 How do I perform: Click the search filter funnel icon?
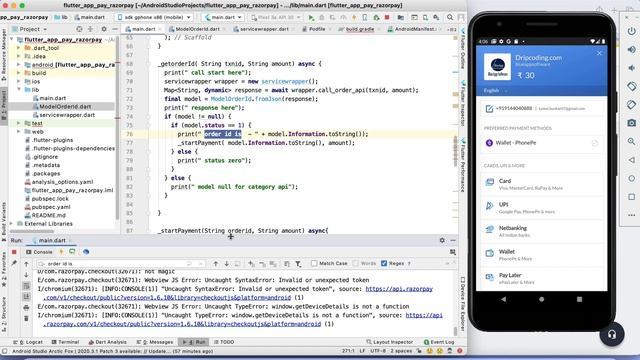298,264
